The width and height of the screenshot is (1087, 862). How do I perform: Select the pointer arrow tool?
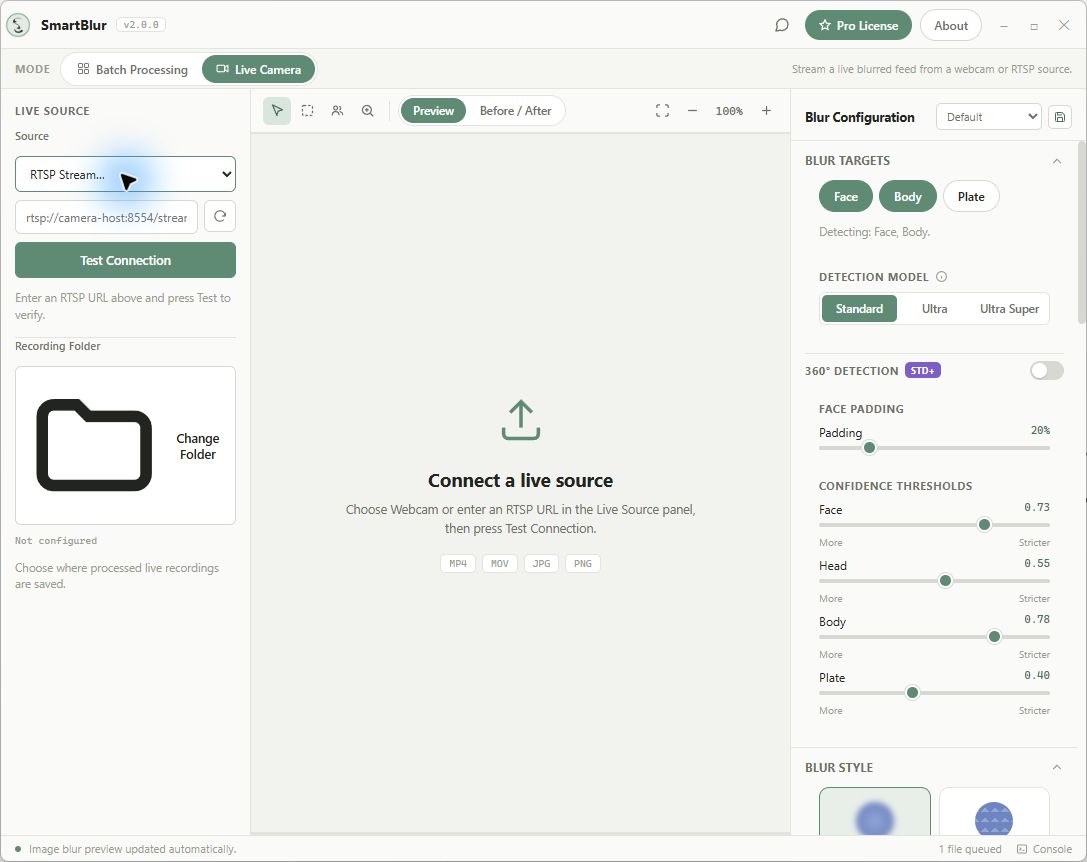[x=277, y=111]
